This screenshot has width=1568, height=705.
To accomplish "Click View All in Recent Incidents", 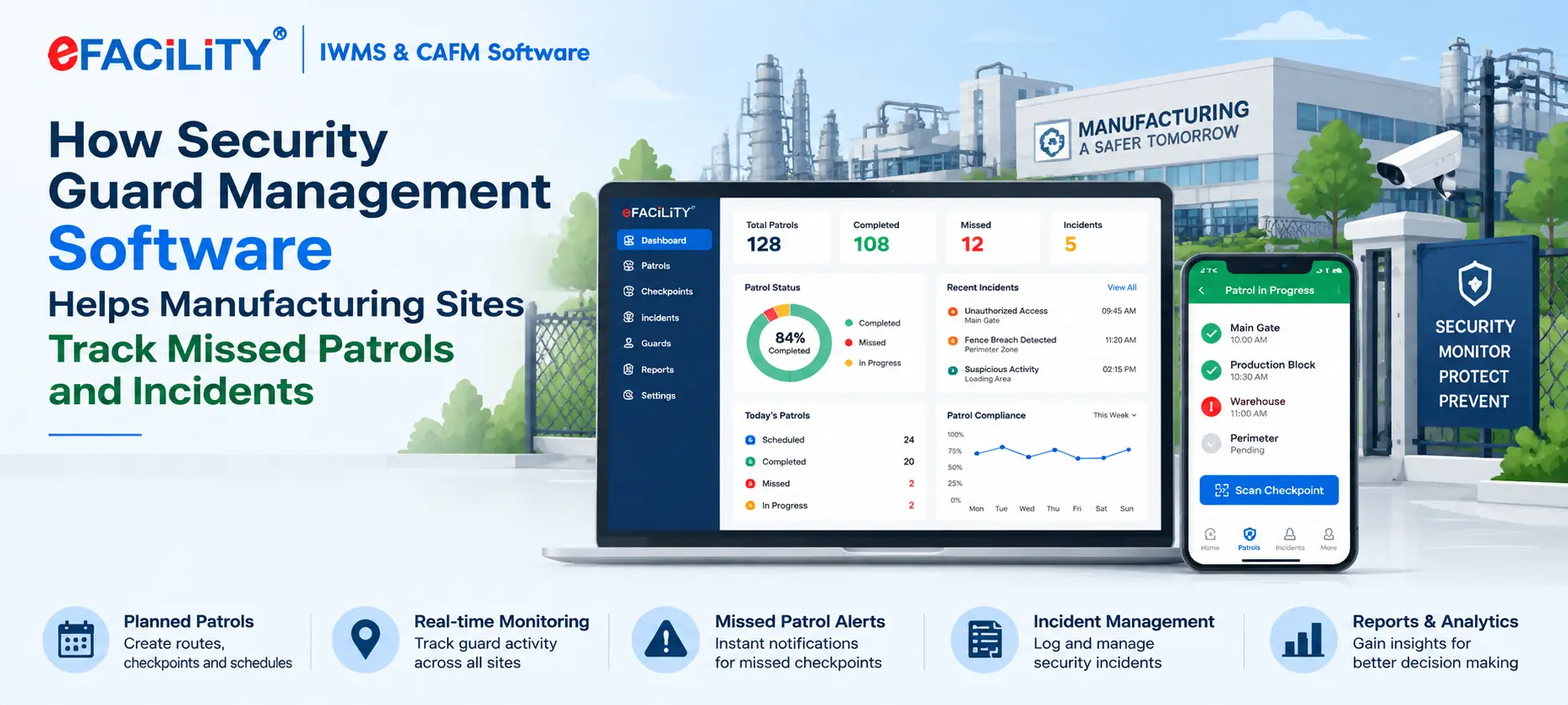I will click(1122, 288).
